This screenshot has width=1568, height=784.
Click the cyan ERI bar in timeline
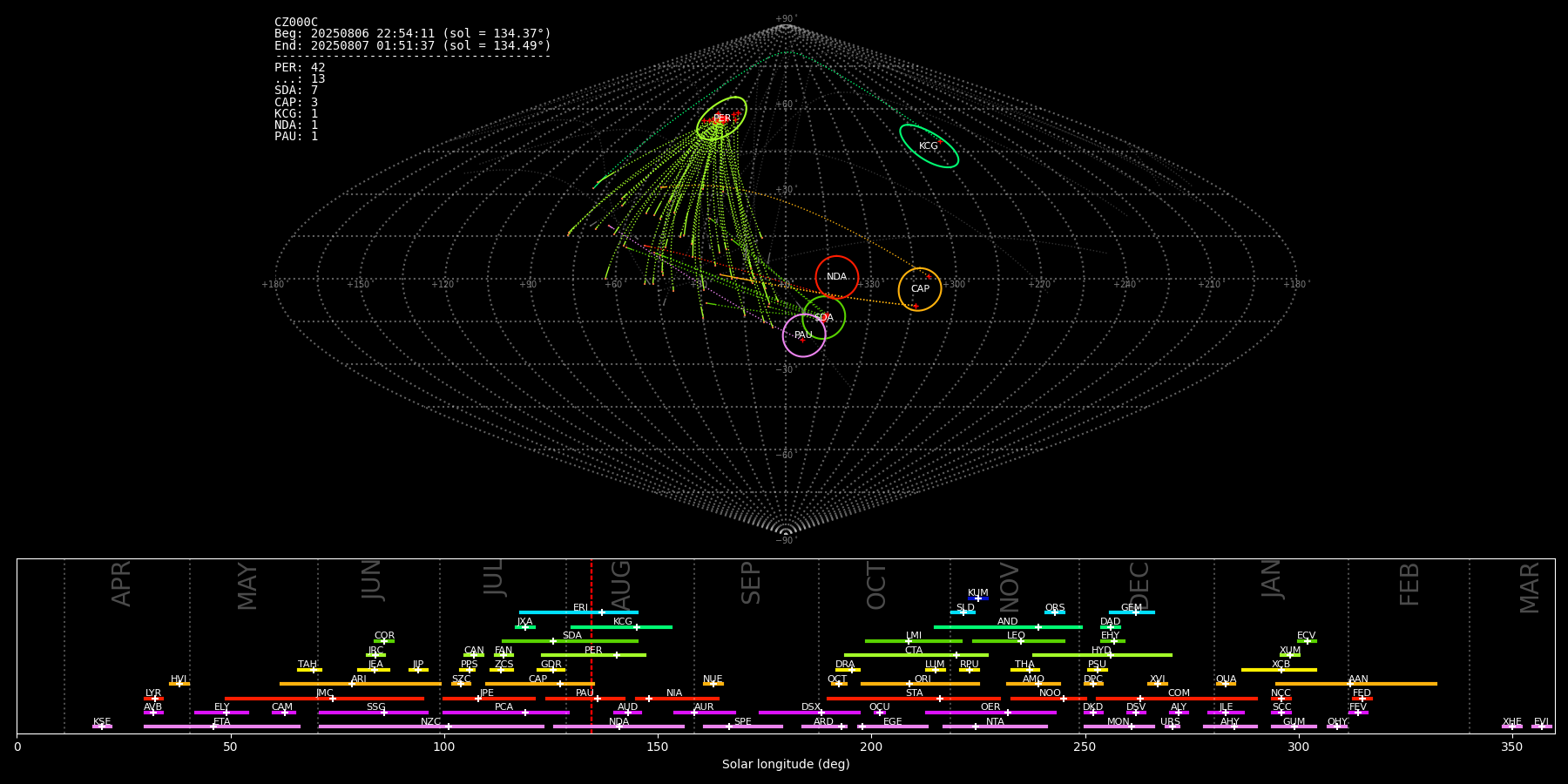pos(578,612)
